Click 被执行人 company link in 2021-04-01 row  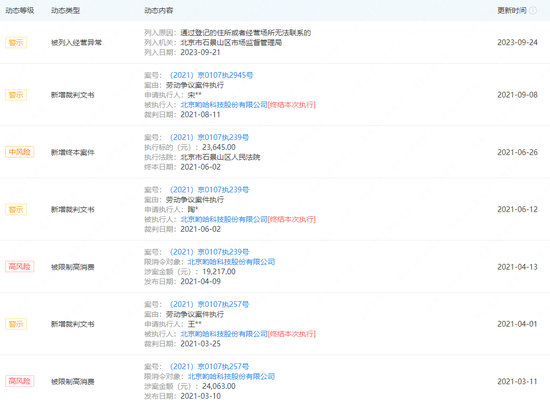[224, 334]
